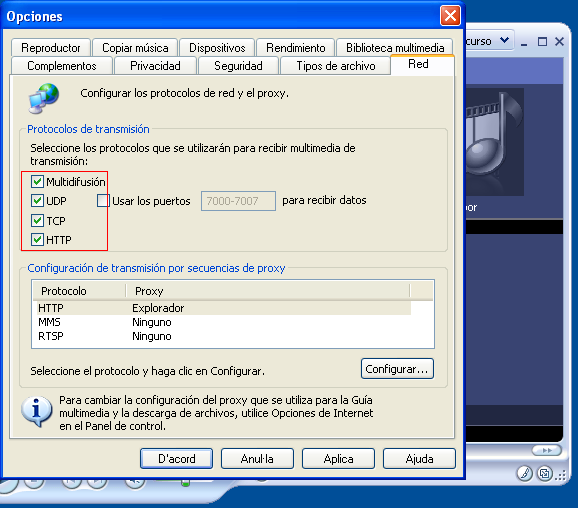Maximize the Media Player window
The width and height of the screenshot is (578, 508).
click(x=542, y=42)
